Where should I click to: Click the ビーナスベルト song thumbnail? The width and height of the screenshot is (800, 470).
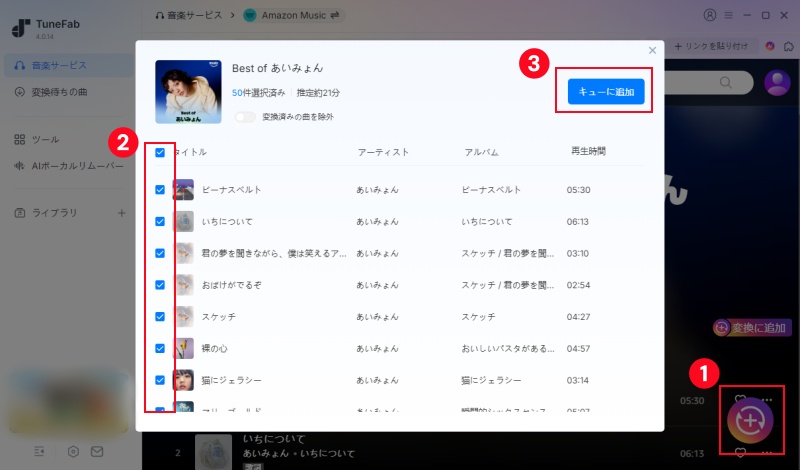pos(183,190)
